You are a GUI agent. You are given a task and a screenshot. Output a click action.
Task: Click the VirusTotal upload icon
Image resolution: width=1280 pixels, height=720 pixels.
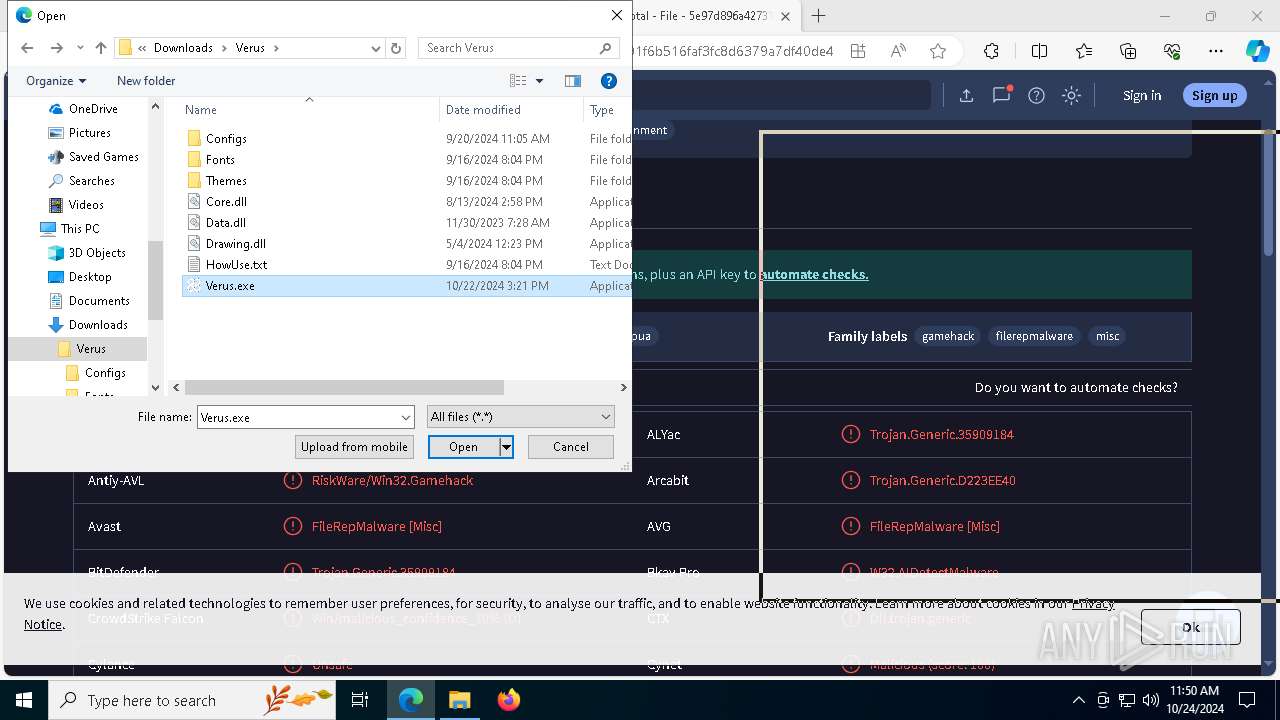[966, 95]
